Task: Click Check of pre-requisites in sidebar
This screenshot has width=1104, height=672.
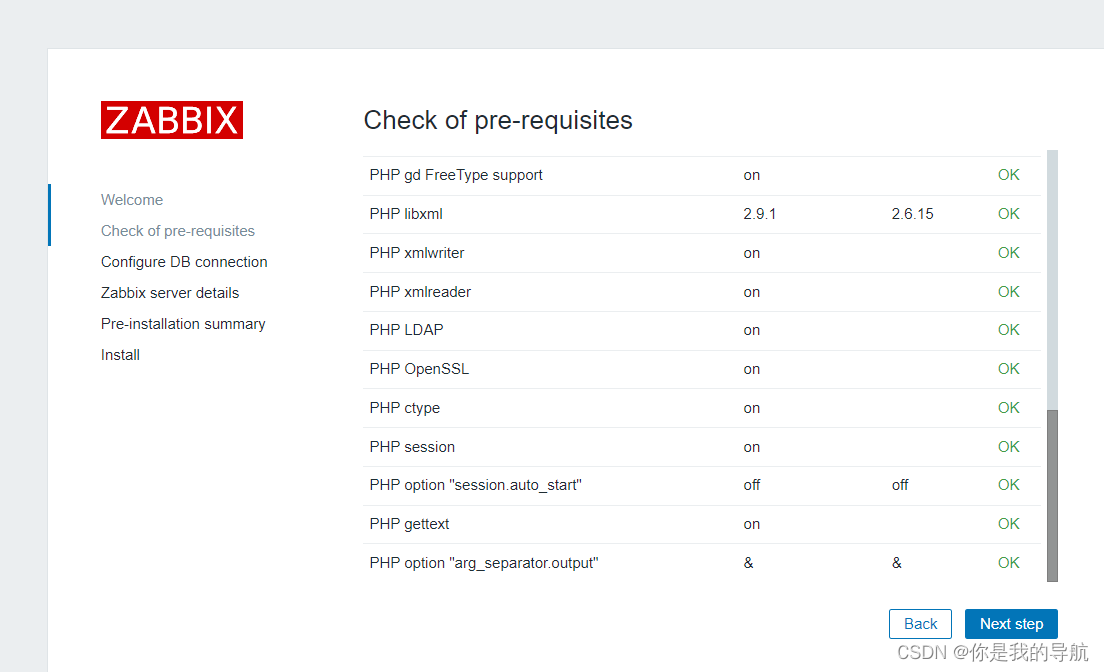Action: [x=177, y=230]
